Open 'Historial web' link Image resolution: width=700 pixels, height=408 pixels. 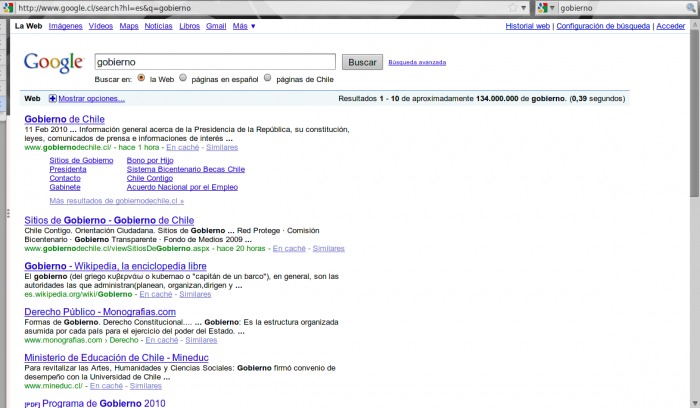[528, 26]
